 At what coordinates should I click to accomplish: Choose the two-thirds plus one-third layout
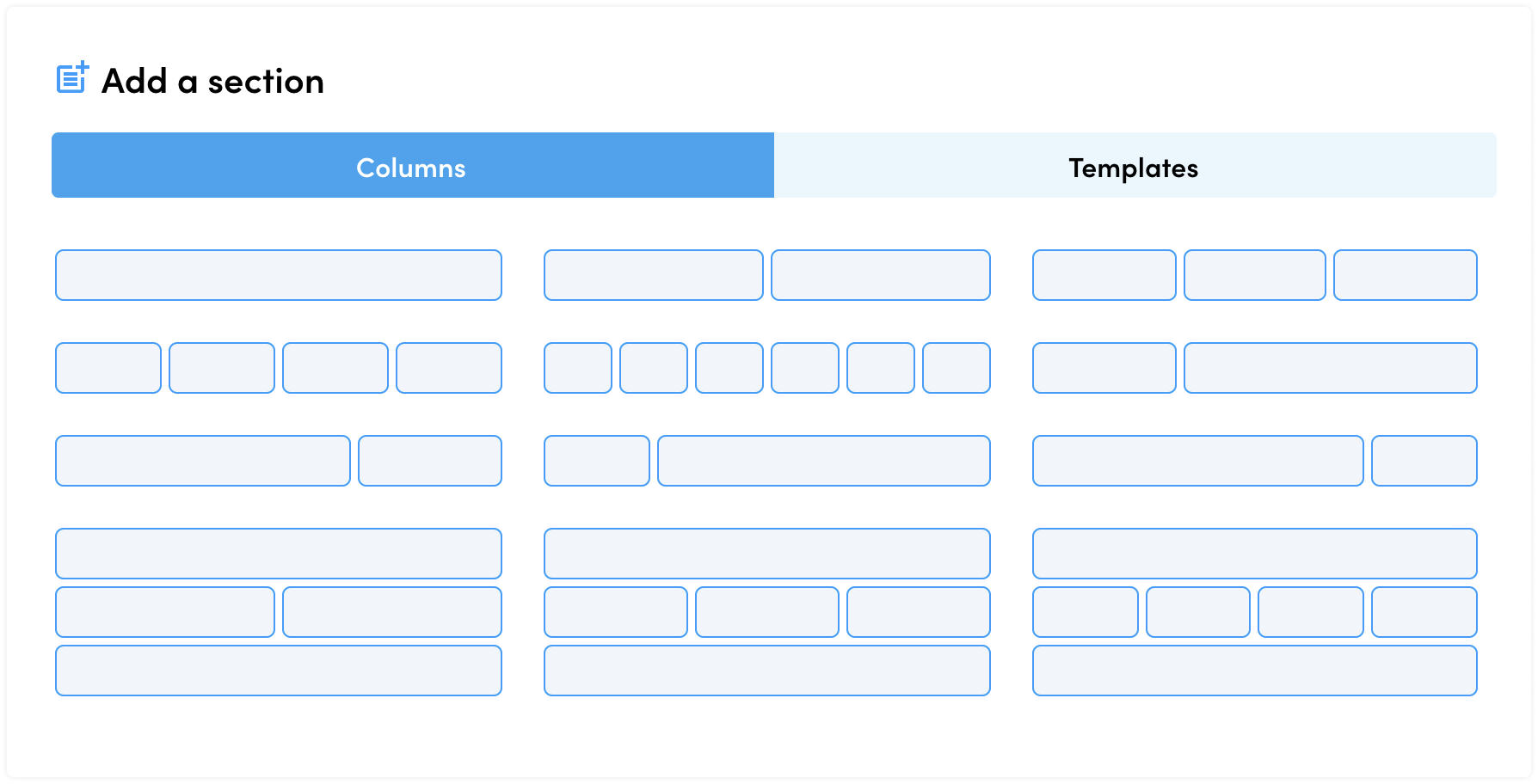279,461
